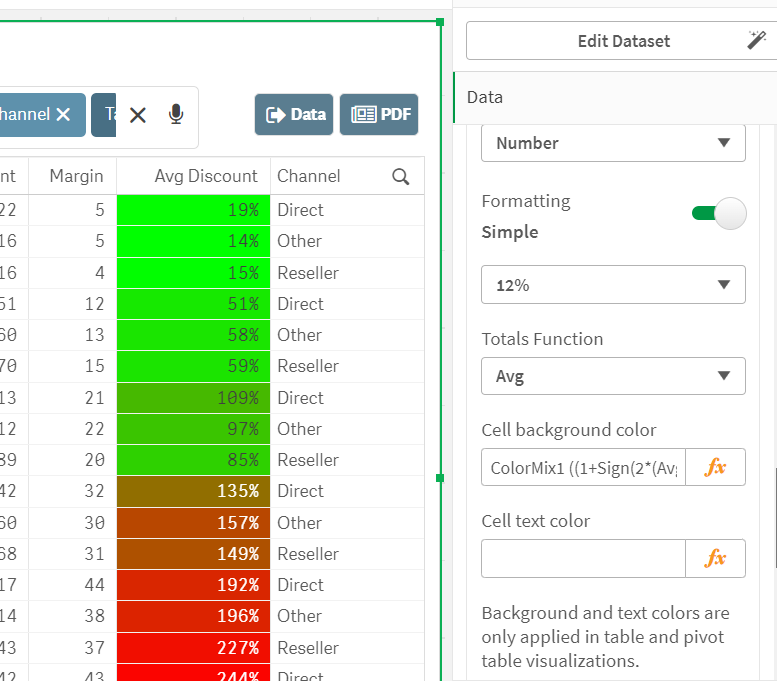Clear the search with the black X icon
Viewport: 777px width, 681px height.
tap(138, 115)
